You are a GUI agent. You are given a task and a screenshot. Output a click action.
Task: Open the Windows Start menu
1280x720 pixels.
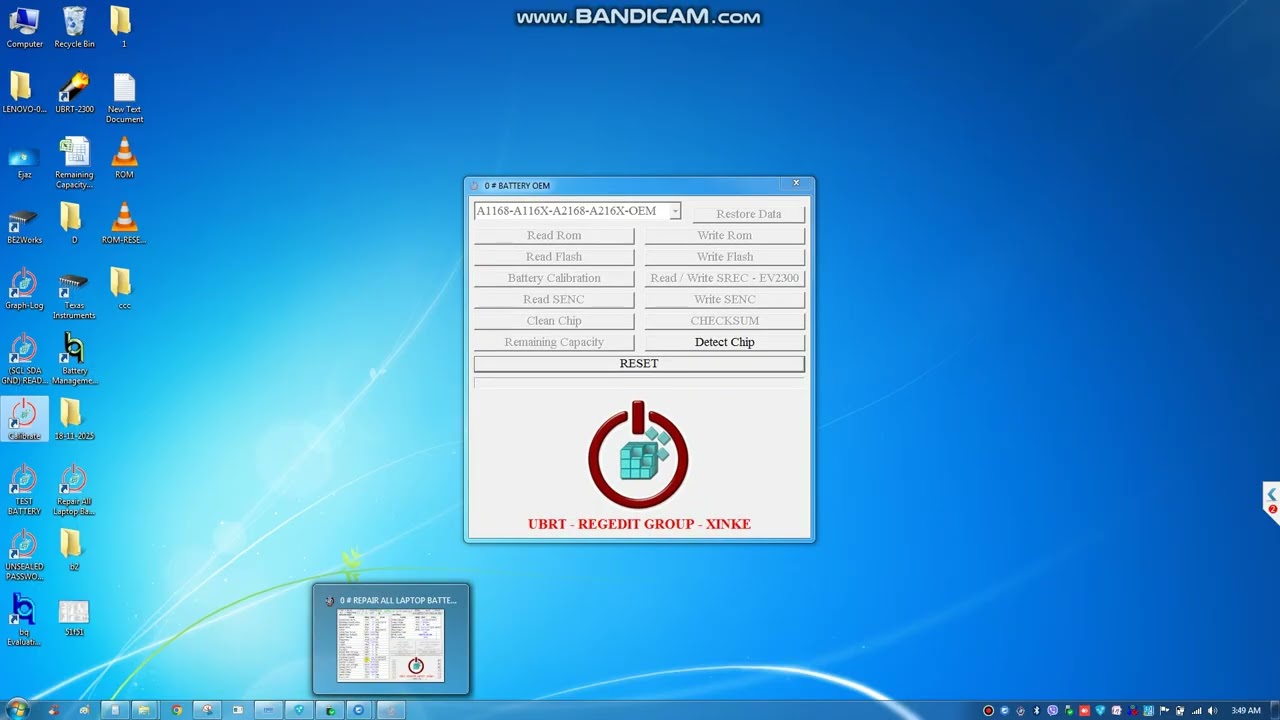click(18, 710)
